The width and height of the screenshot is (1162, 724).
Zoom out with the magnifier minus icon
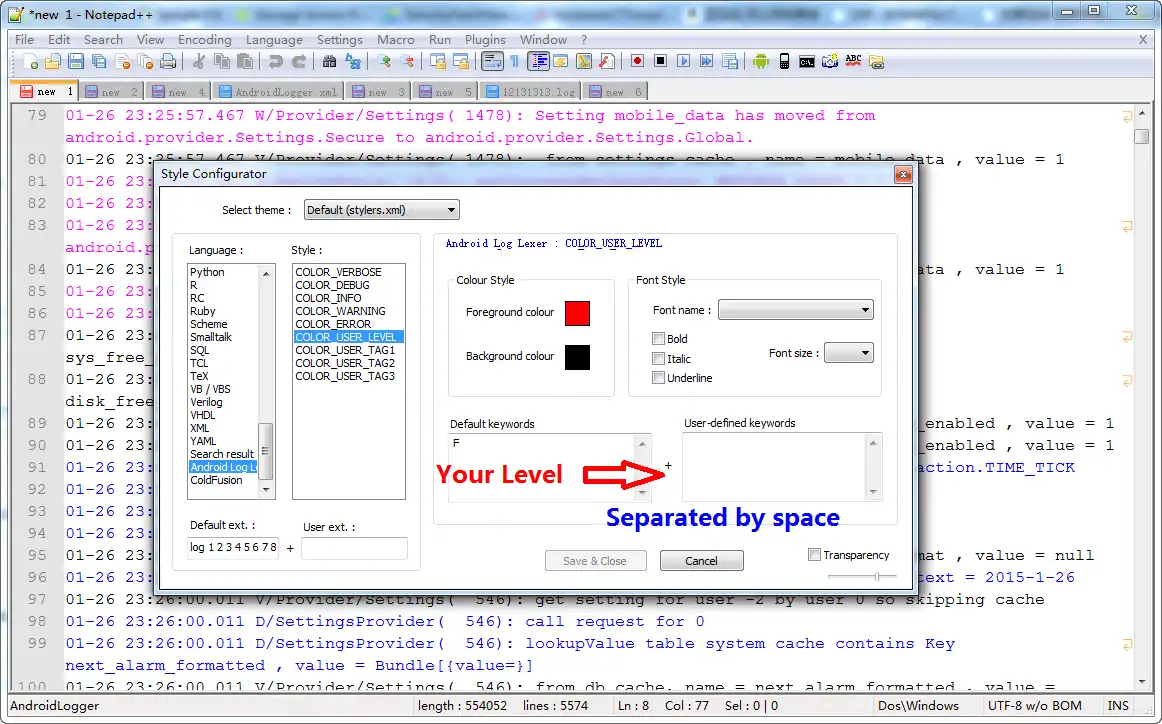tap(407, 62)
